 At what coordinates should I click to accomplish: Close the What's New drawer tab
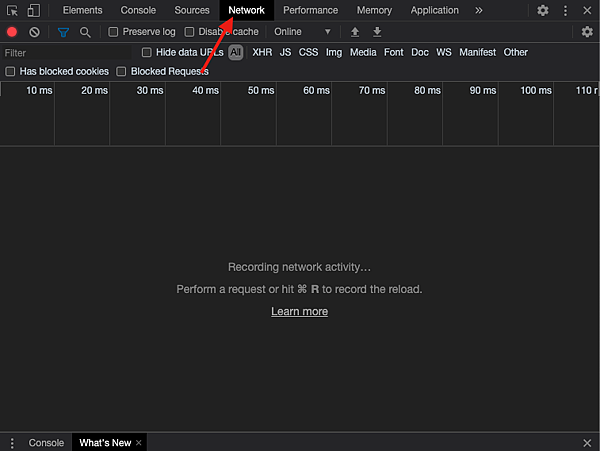point(139,443)
